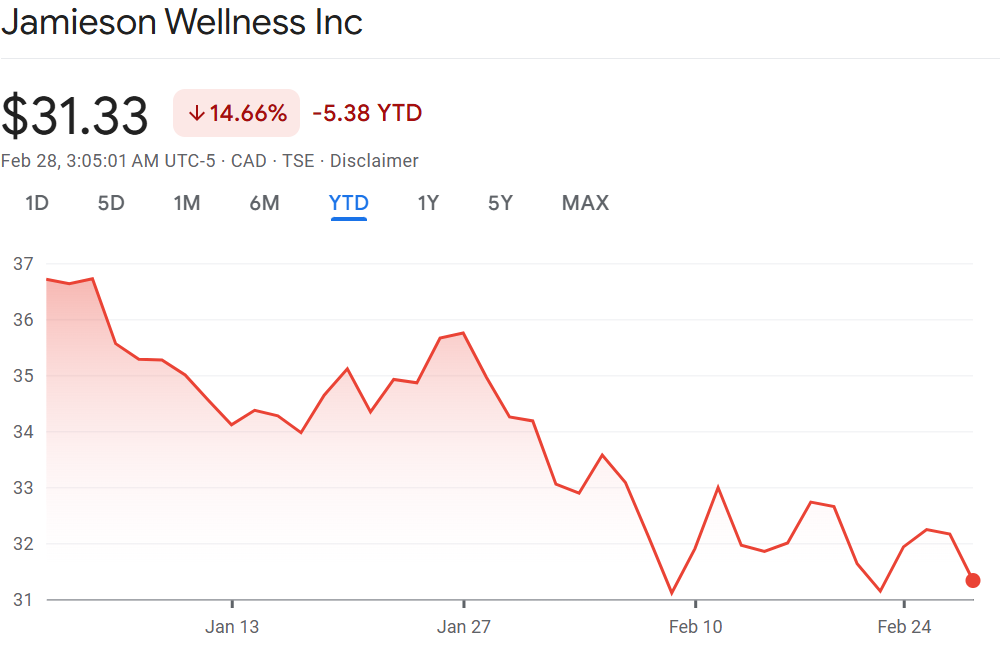
Task: Select the 5Y time range
Action: (x=500, y=203)
